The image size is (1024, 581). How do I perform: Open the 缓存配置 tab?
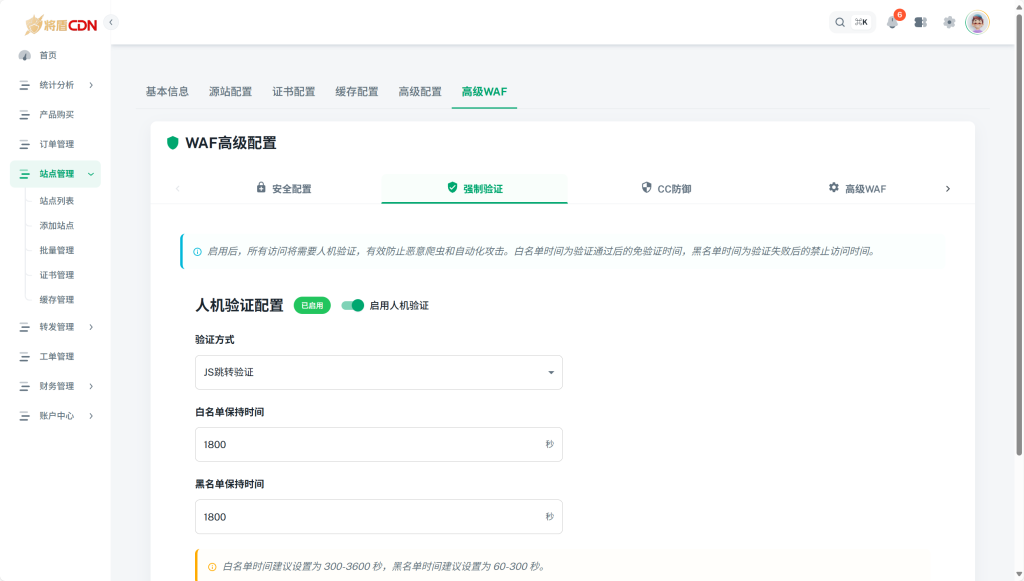[356, 90]
